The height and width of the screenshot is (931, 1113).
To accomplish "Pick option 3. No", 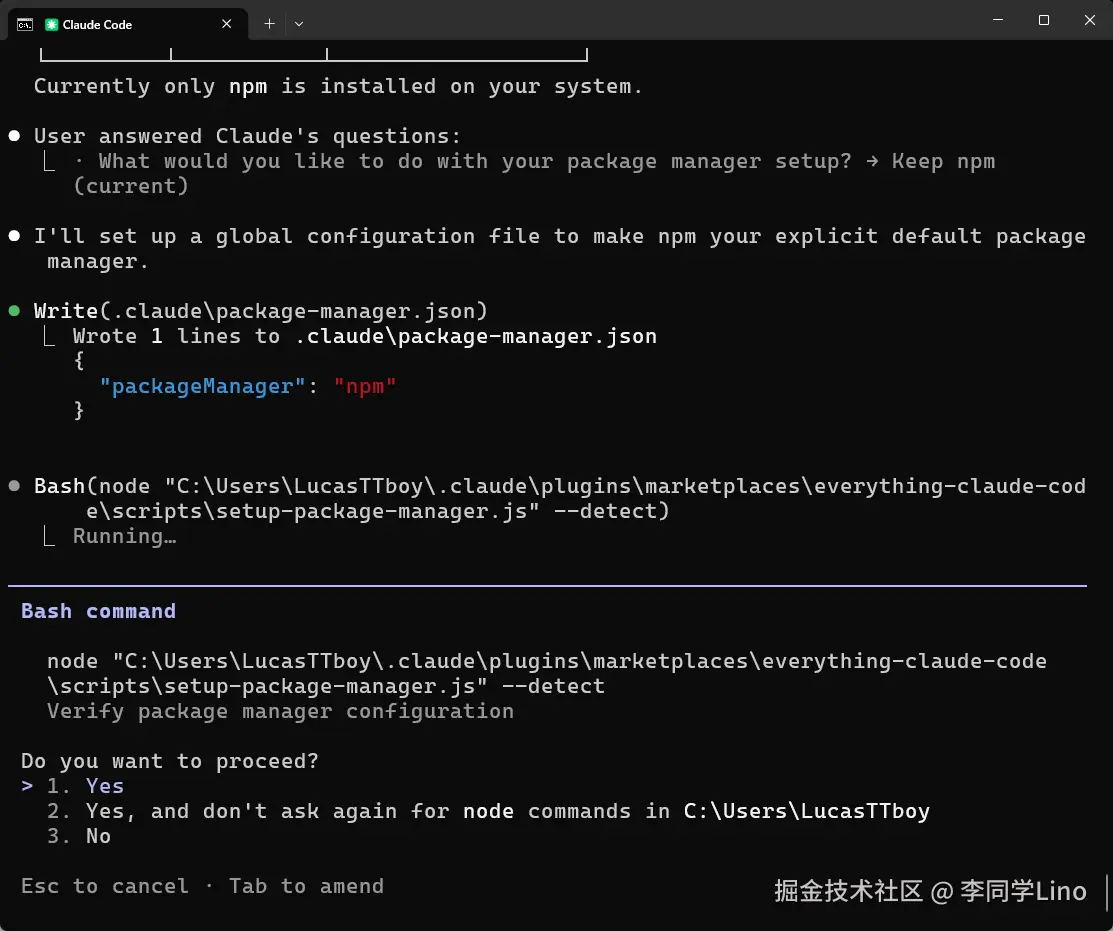I will [98, 836].
